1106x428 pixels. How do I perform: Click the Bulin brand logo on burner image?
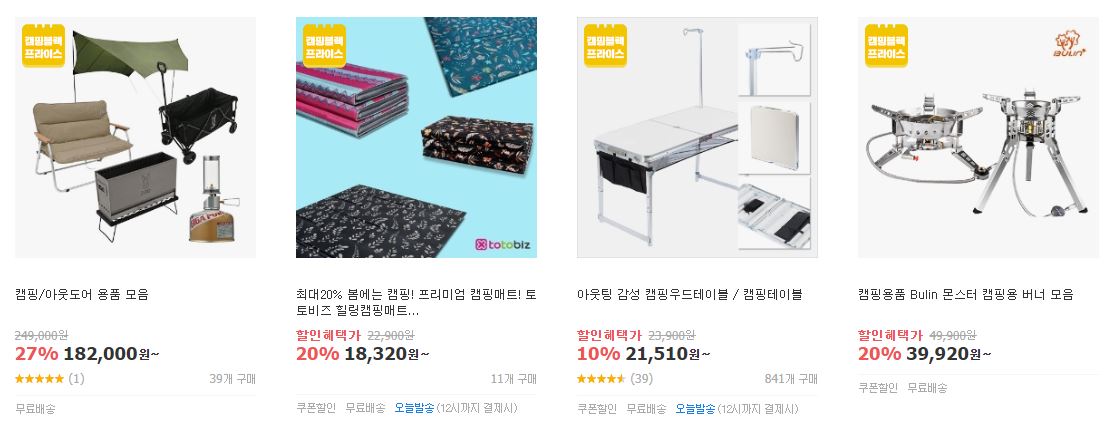coord(1069,44)
